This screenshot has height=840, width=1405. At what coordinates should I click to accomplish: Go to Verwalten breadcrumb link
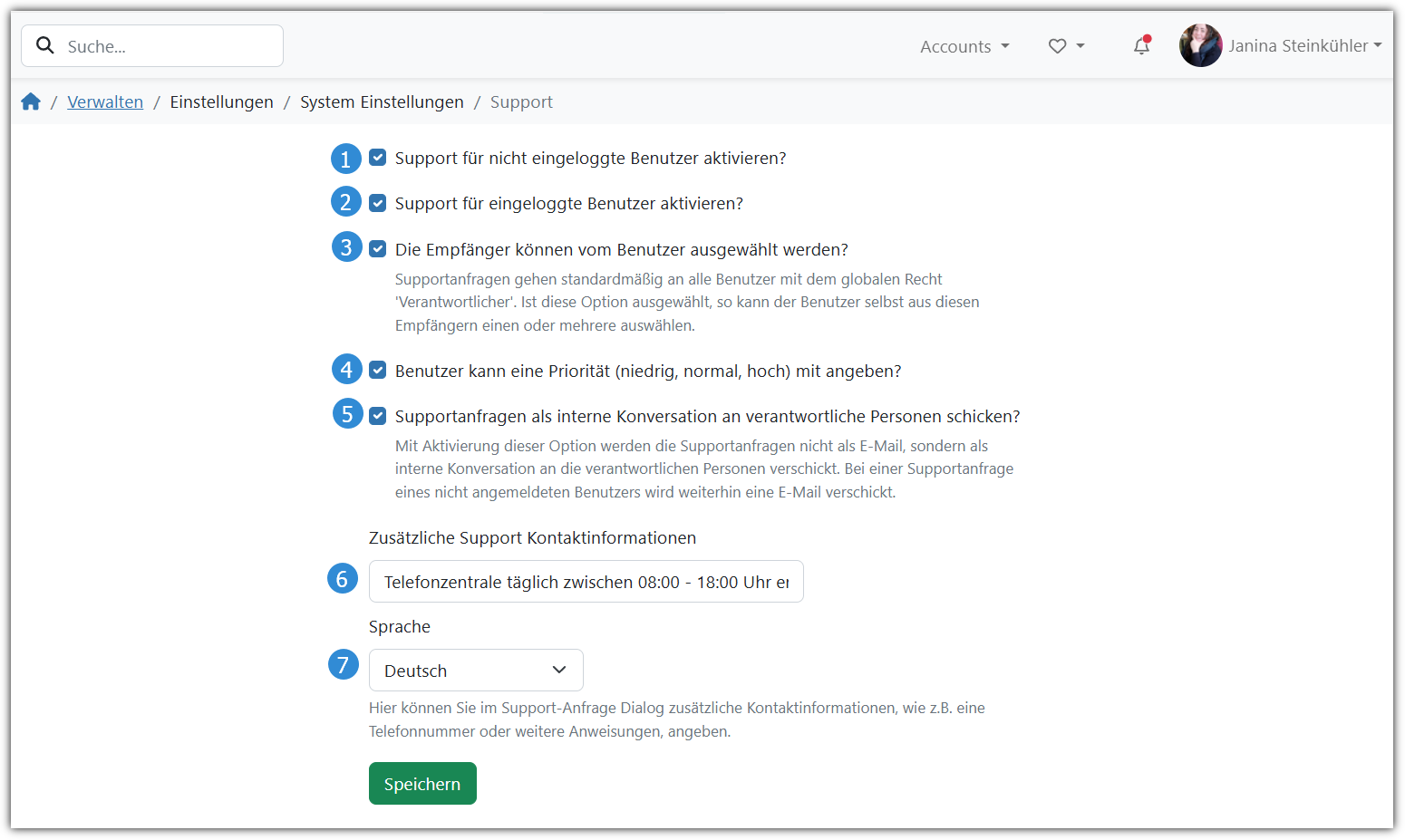click(105, 102)
